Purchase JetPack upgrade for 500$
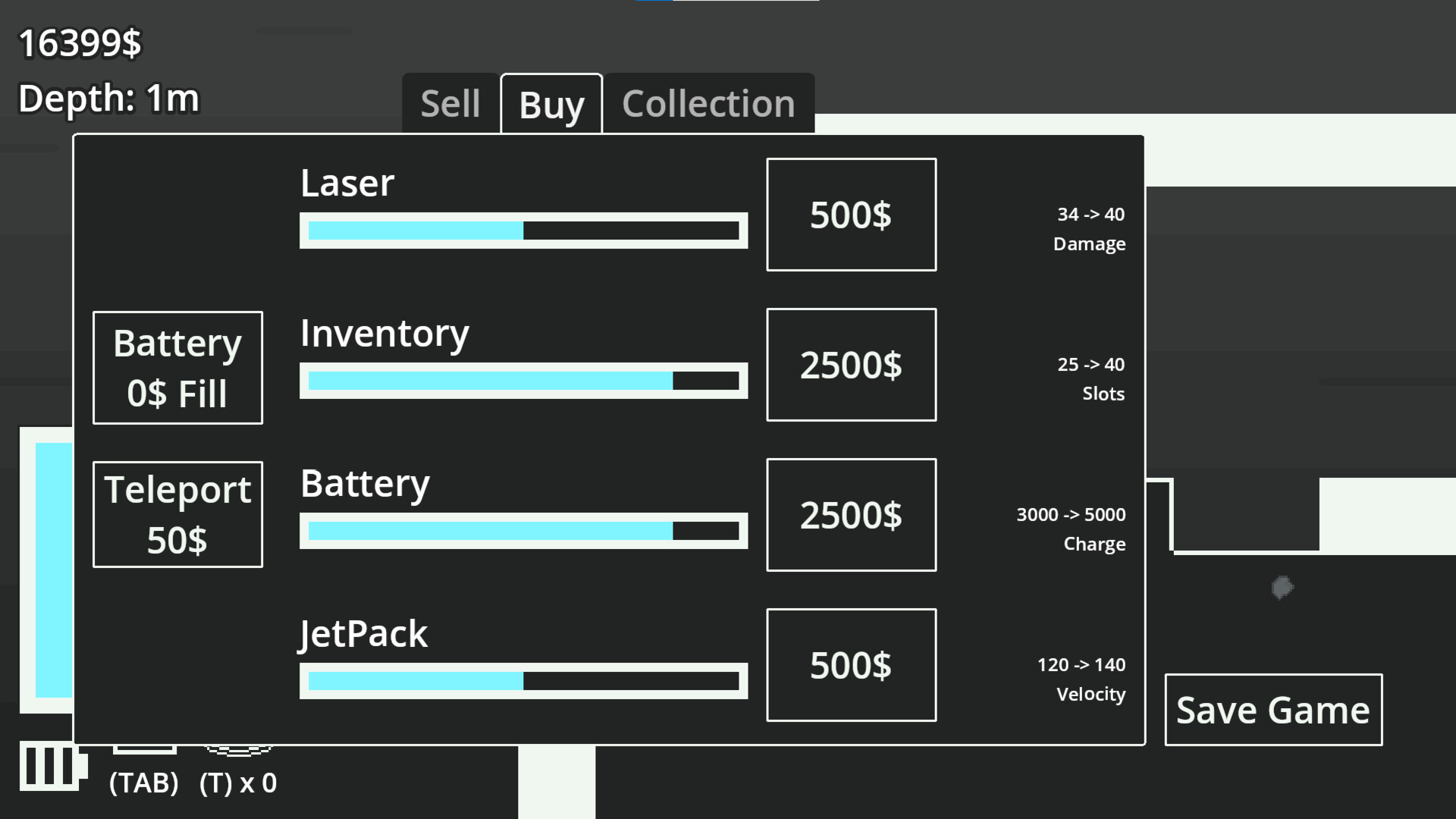 [851, 665]
